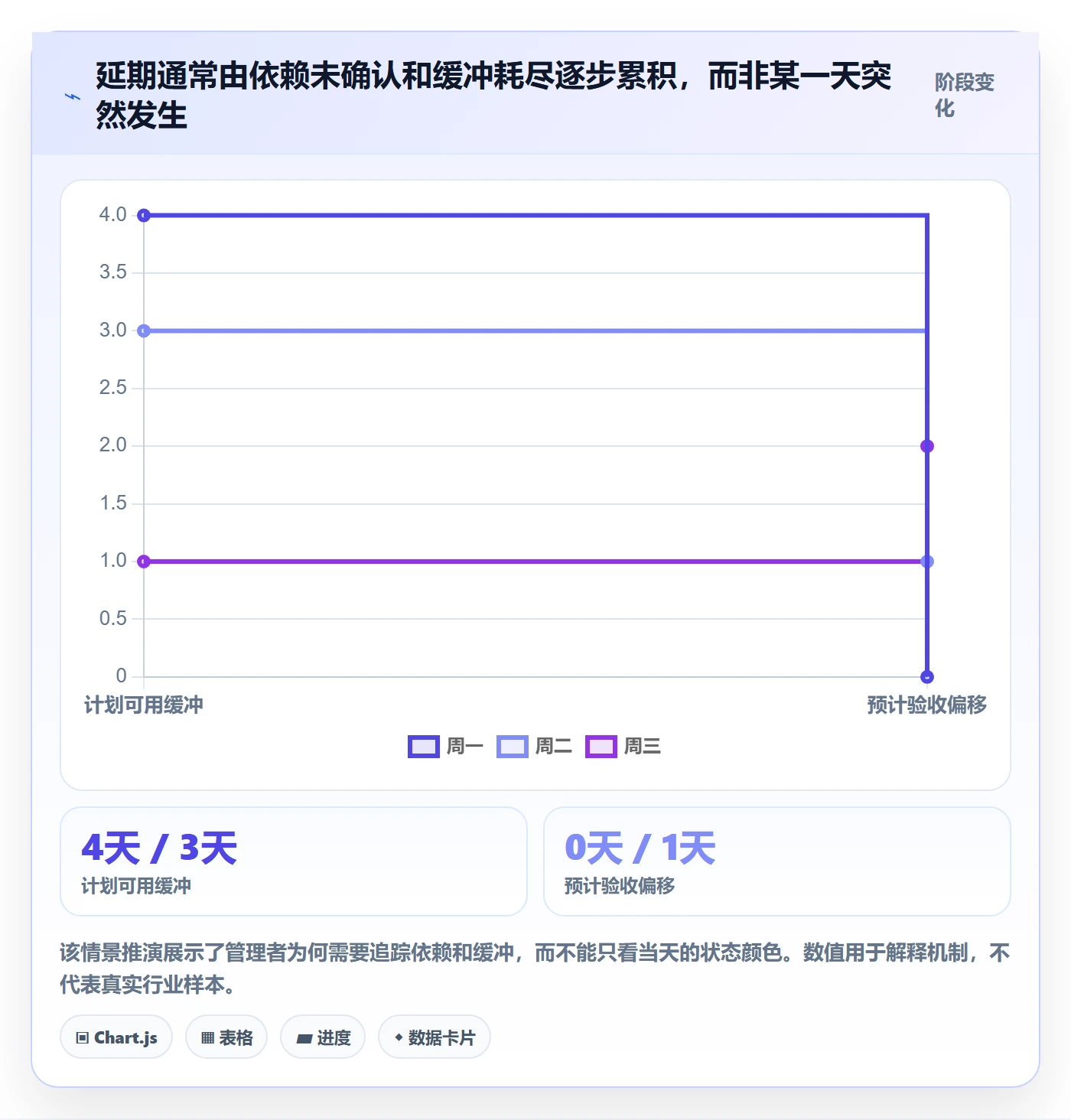The height and width of the screenshot is (1120, 1071).
Task: Click the 3.5 y-axis tick label
Action: point(113,272)
